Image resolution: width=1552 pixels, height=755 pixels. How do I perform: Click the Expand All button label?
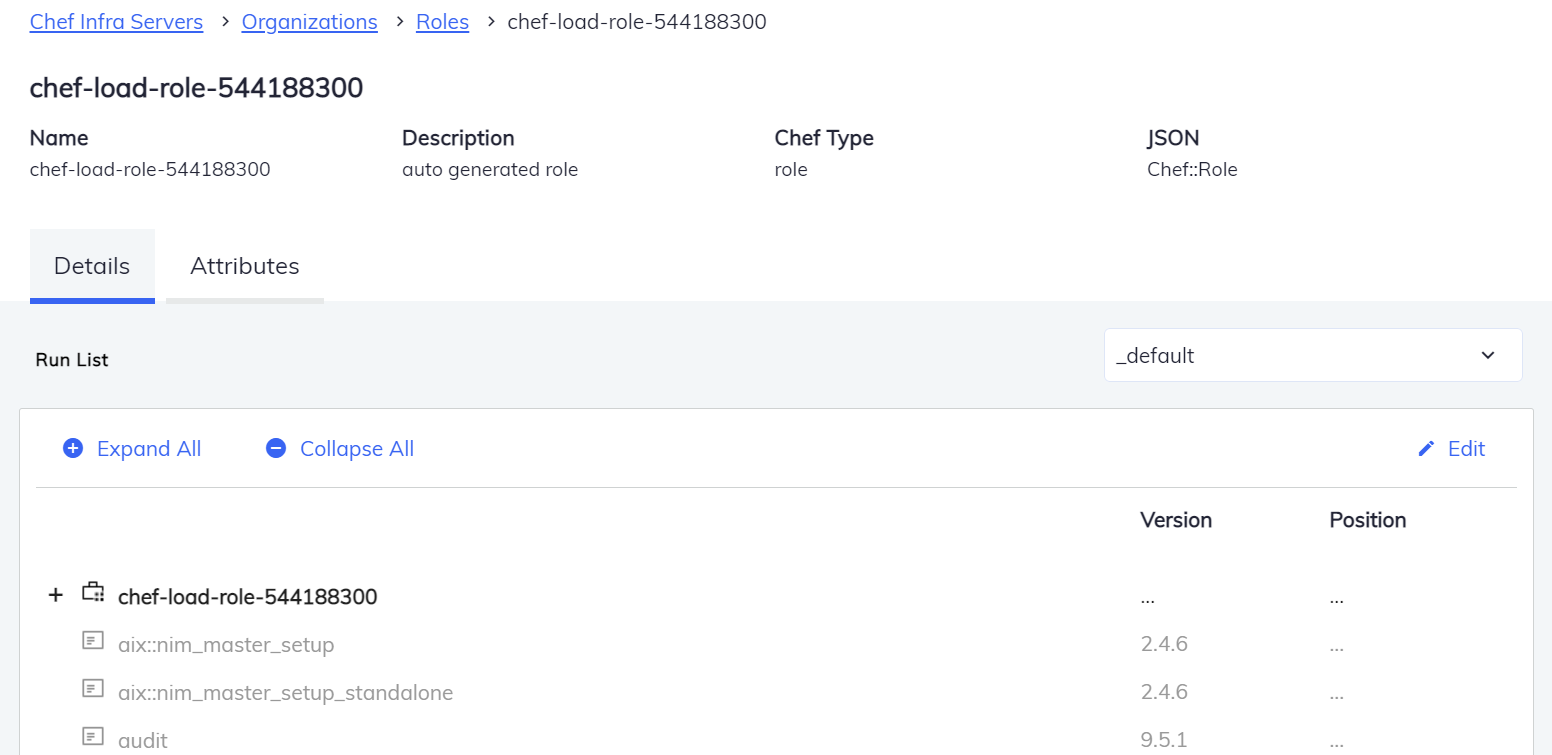pyautogui.click(x=149, y=449)
